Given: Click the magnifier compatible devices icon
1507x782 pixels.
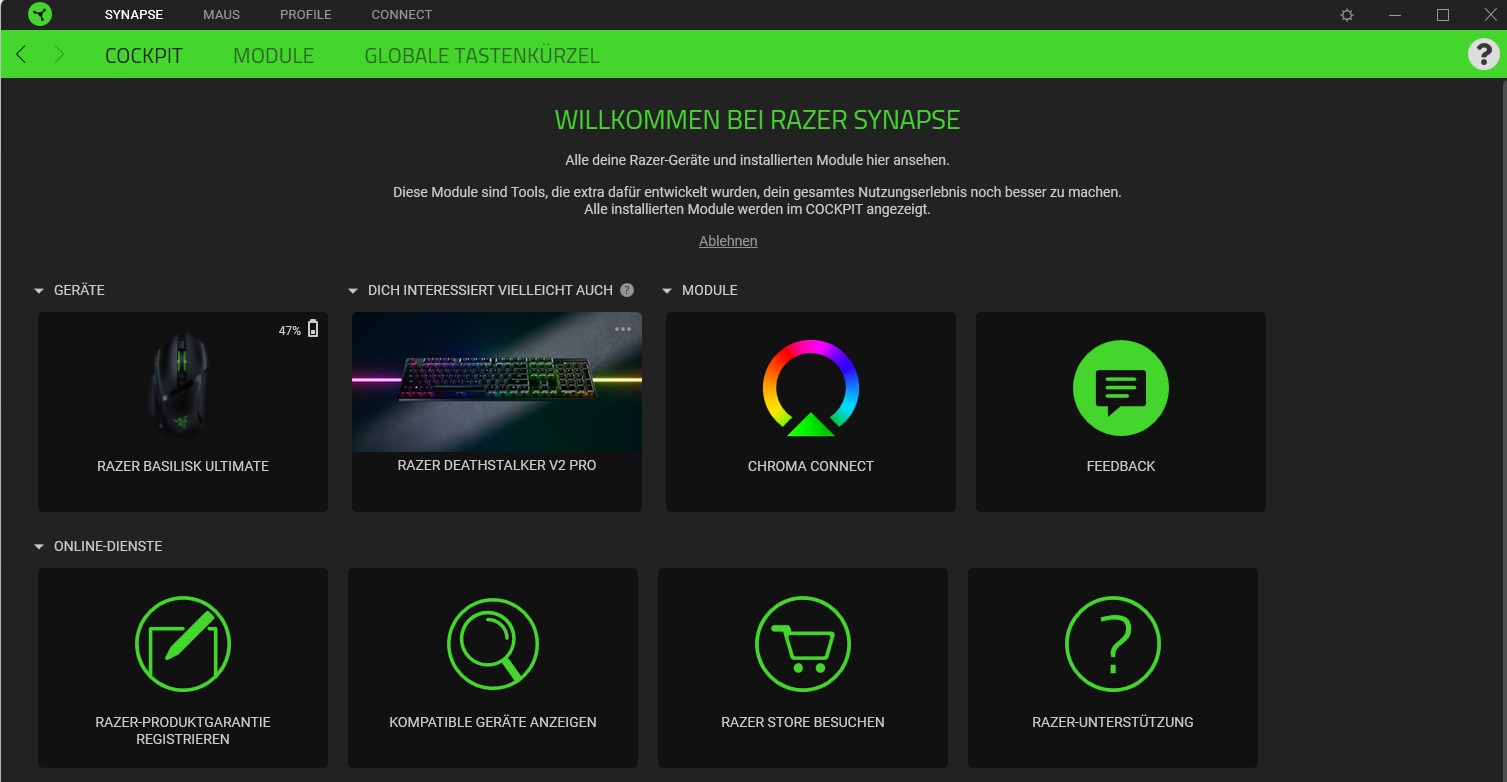Looking at the screenshot, I should coord(493,645).
